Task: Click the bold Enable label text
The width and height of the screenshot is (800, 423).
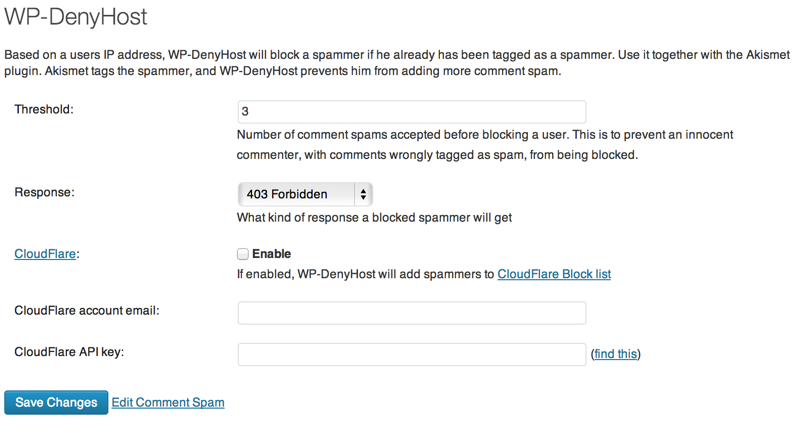Action: click(271, 254)
